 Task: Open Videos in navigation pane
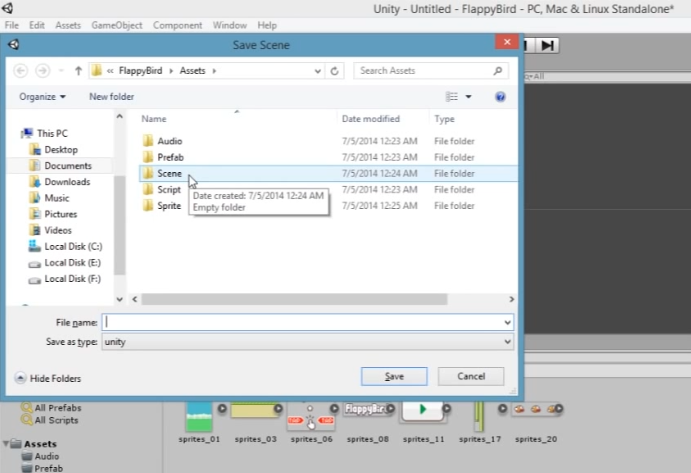tap(50, 230)
